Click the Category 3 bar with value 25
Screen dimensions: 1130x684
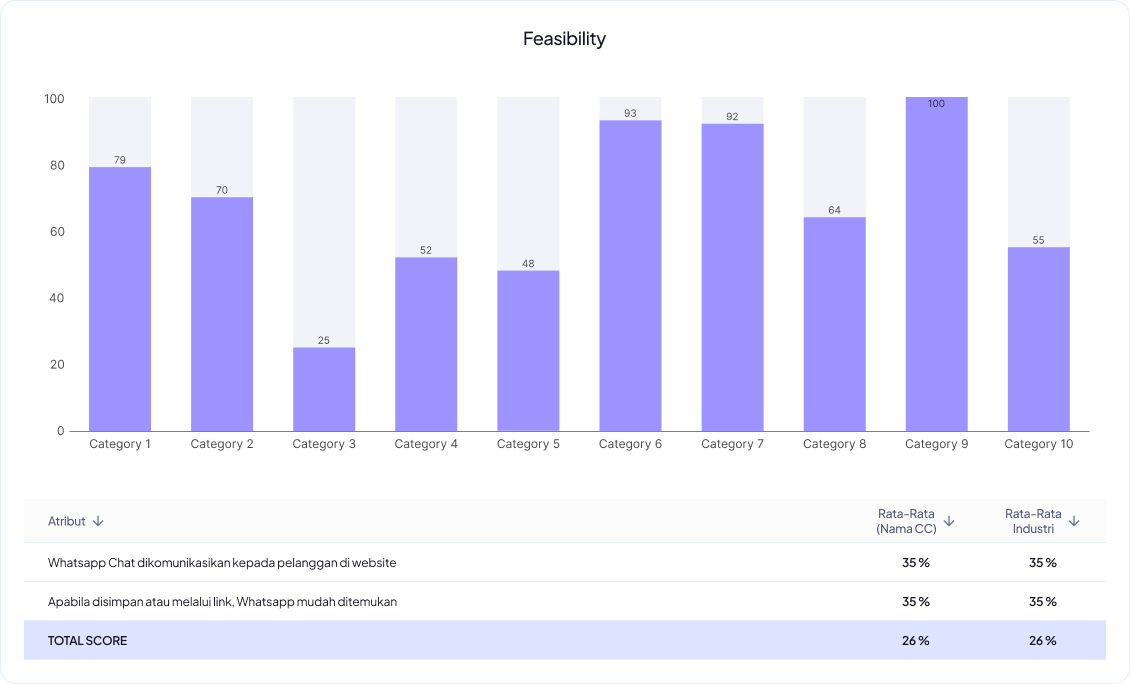(x=324, y=388)
